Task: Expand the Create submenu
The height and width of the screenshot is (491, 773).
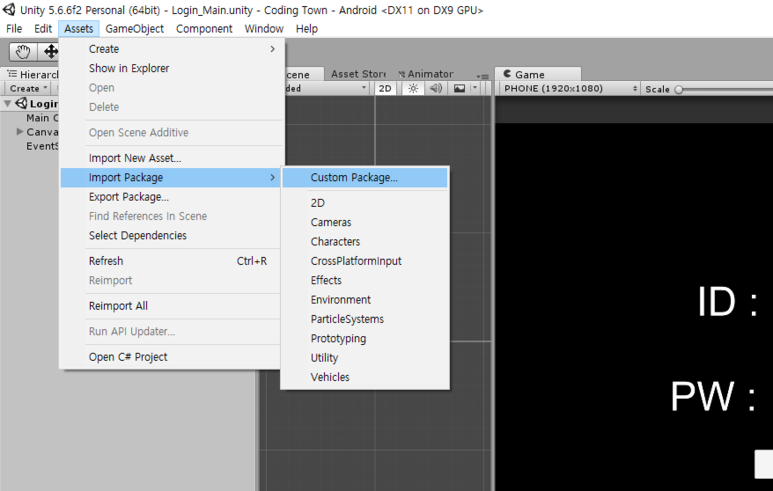Action: click(x=172, y=49)
